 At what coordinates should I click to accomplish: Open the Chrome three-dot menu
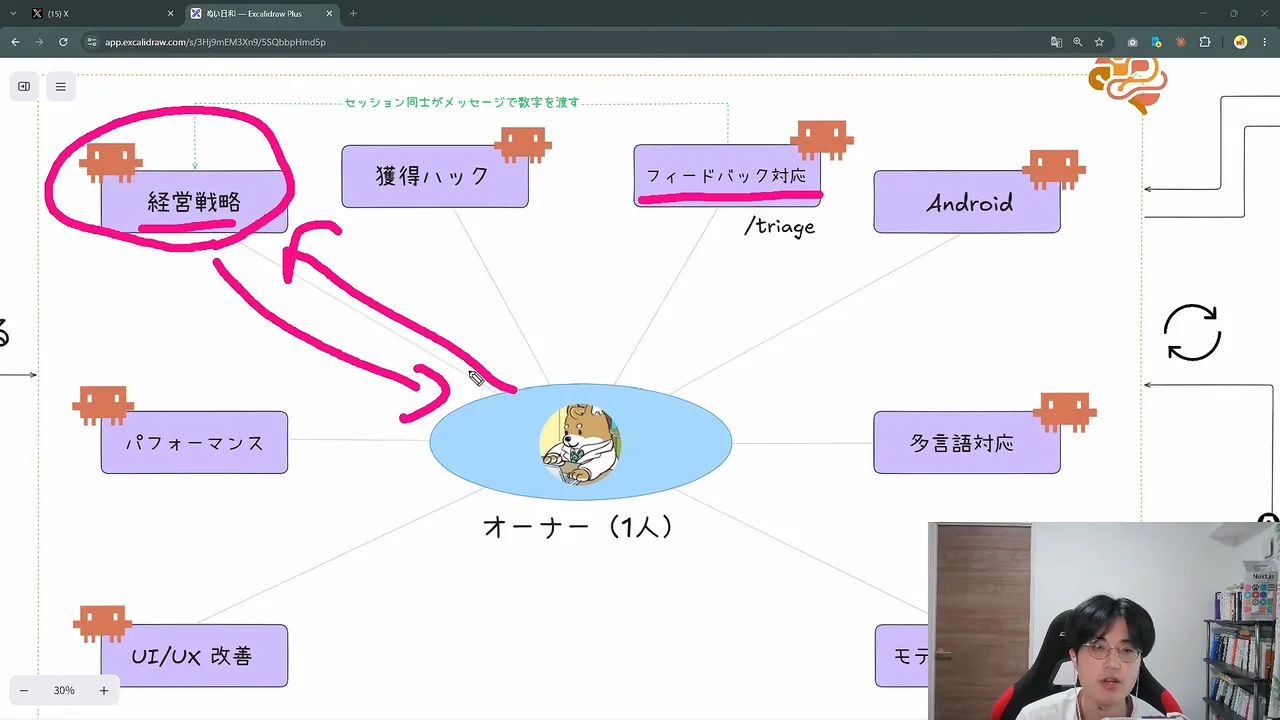(x=1265, y=42)
